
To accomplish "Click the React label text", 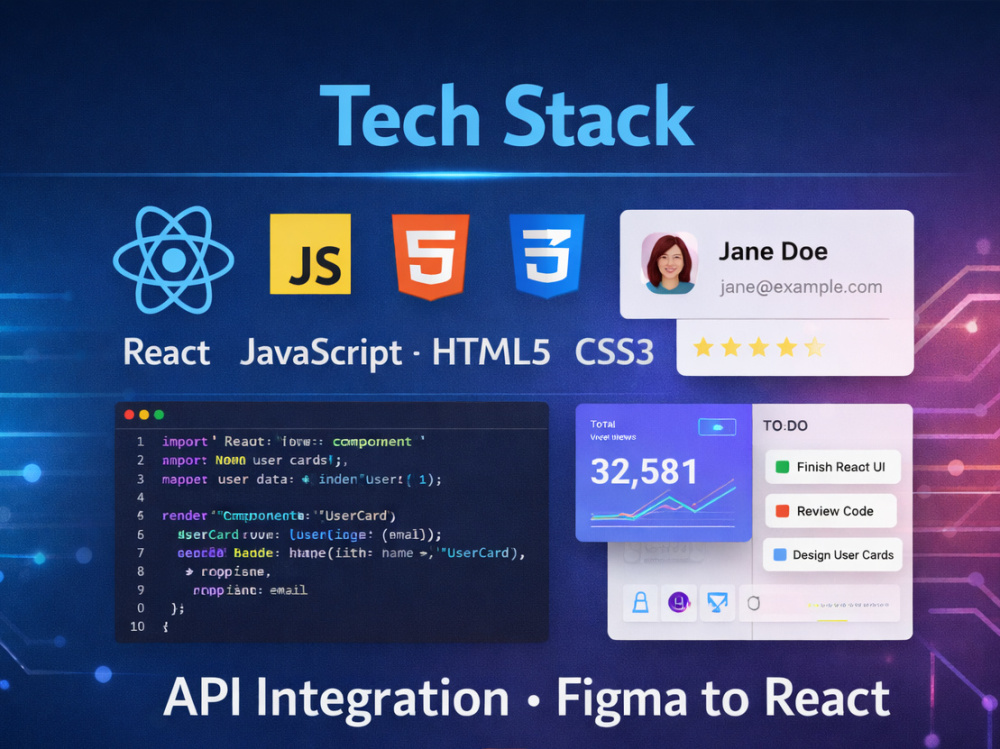I will (x=166, y=352).
